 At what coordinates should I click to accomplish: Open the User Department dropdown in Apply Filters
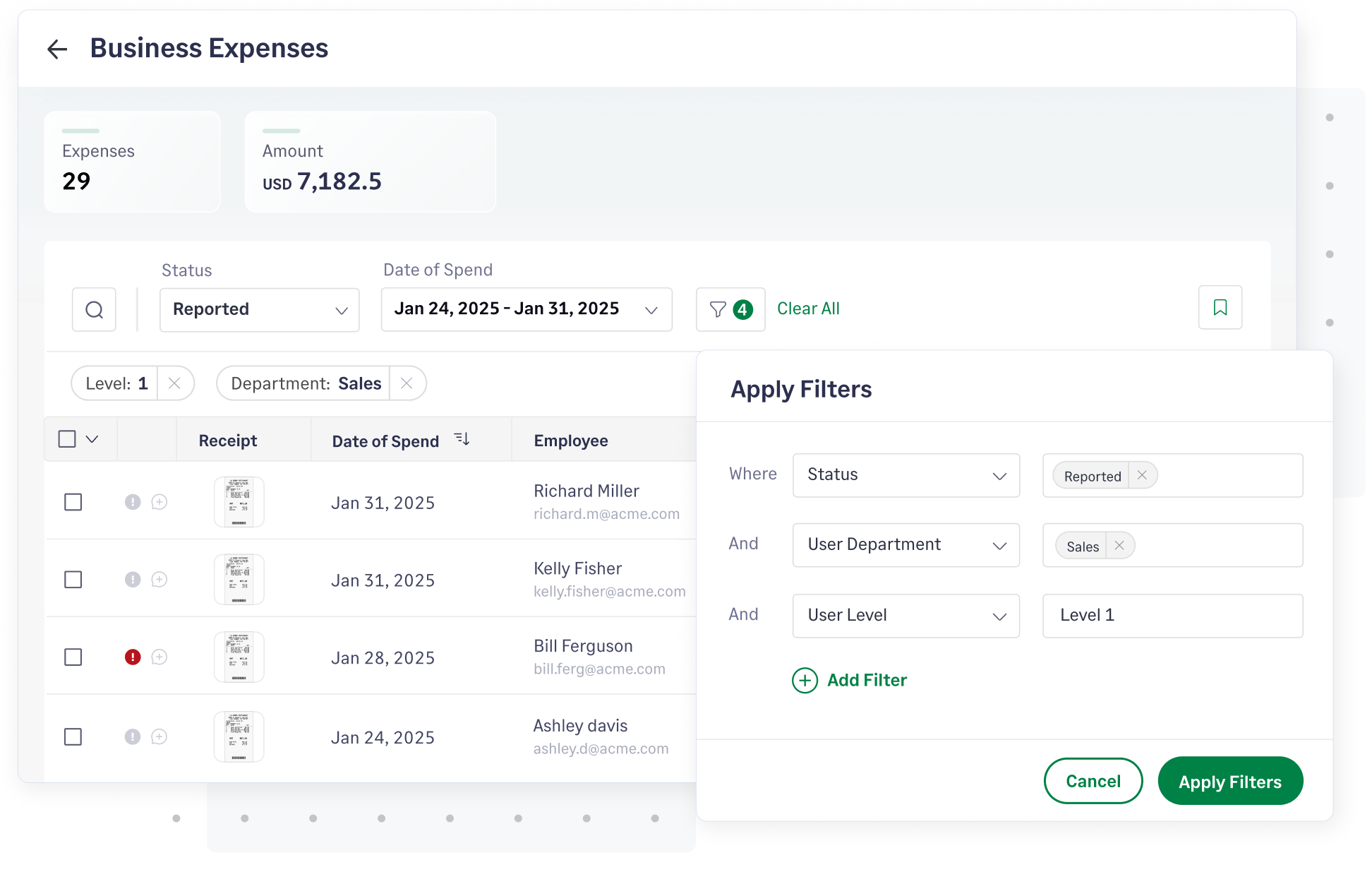(905, 545)
